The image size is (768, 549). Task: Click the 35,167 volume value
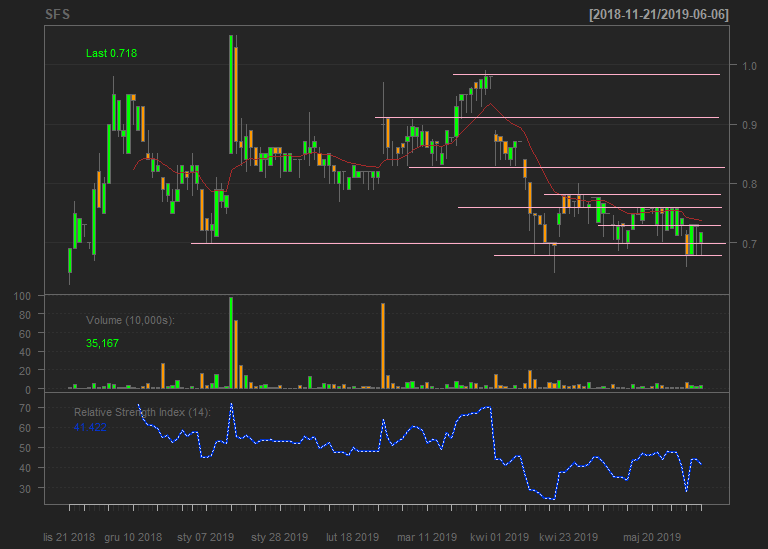click(x=102, y=343)
